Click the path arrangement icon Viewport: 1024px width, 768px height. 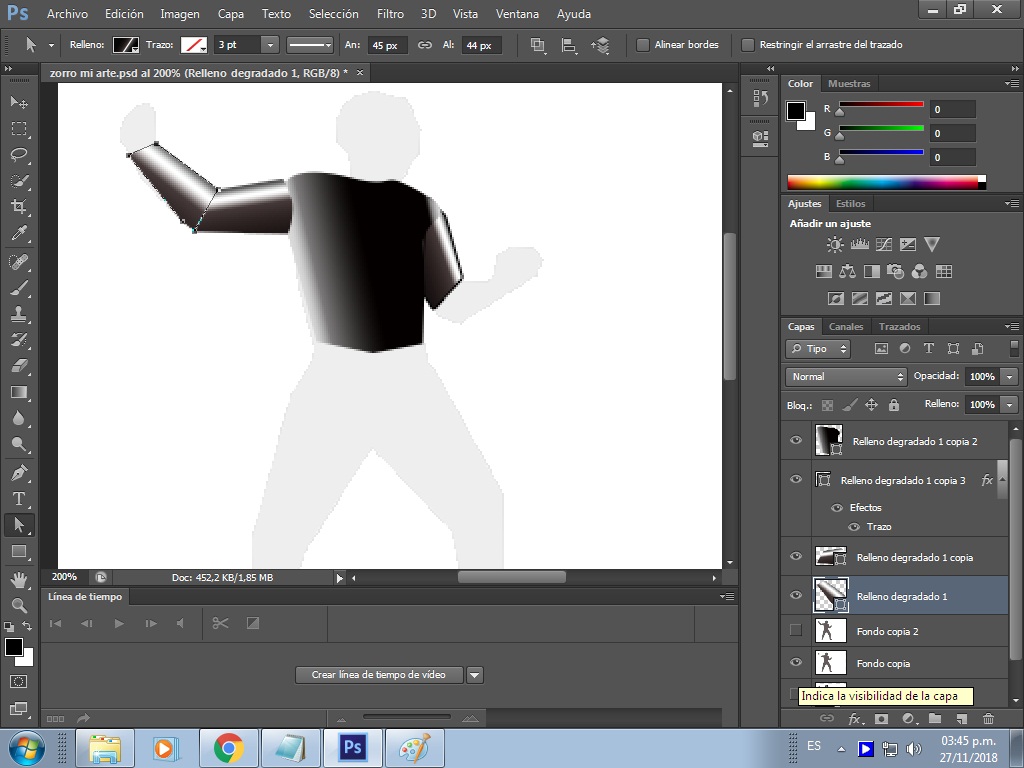point(600,45)
